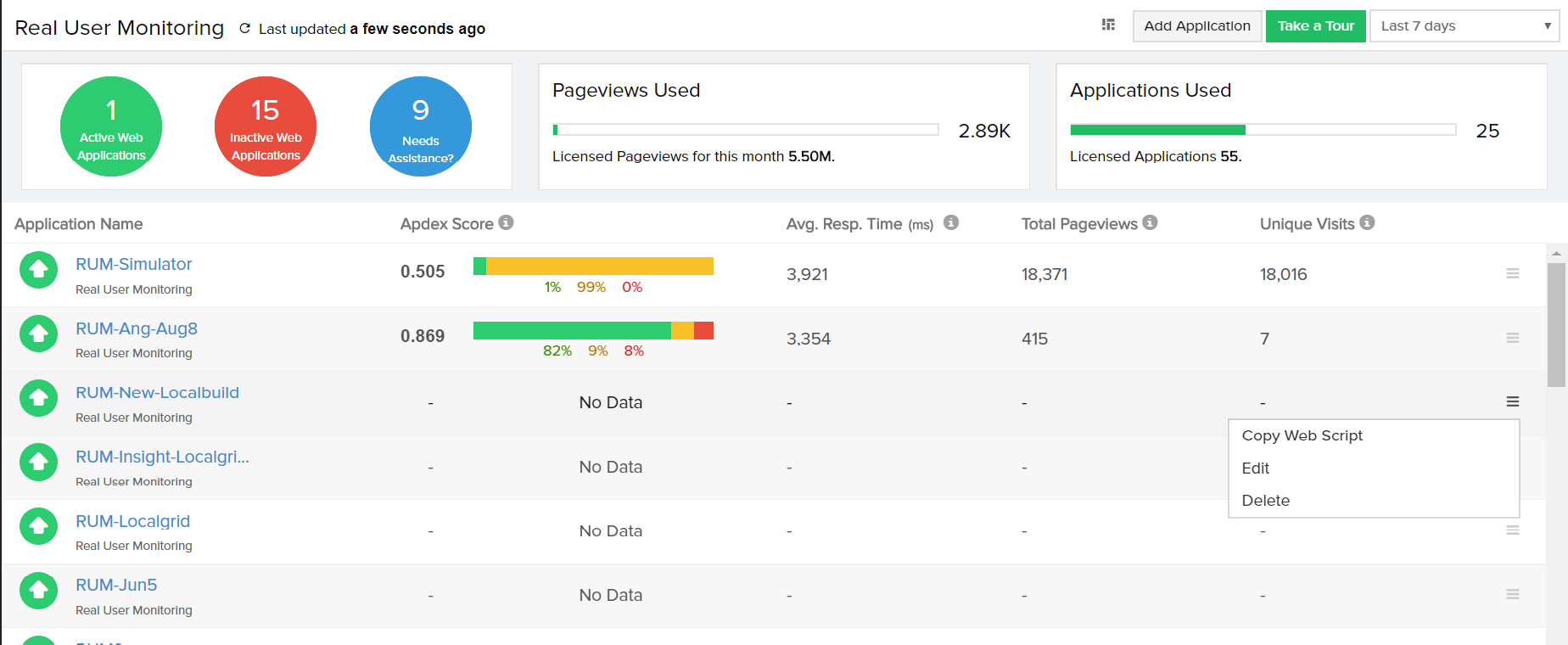Click the 2.89K pageviews used value
Image resolution: width=1568 pixels, height=645 pixels.
984,131
